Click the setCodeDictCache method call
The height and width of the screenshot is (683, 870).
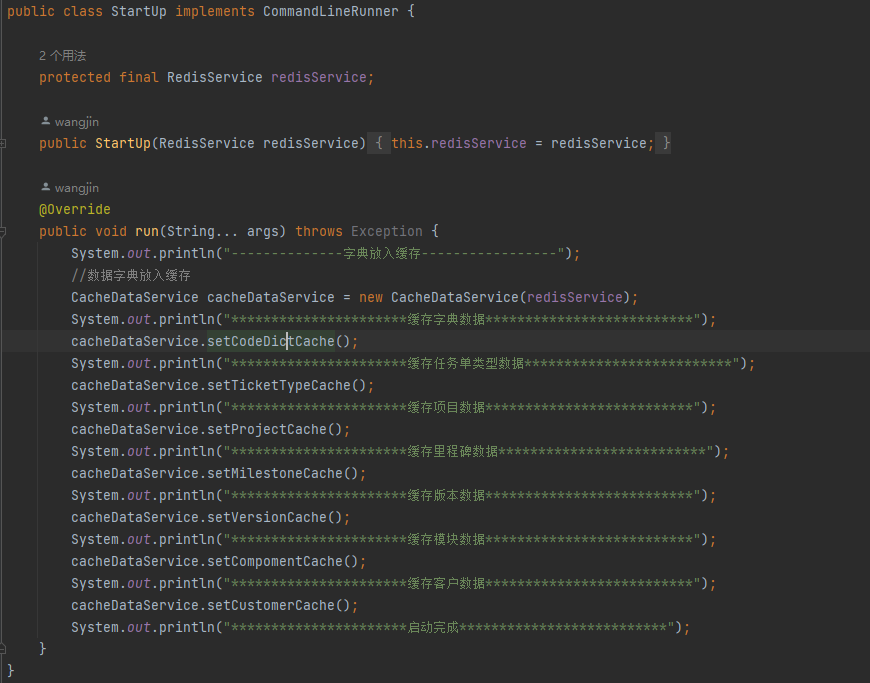tap(271, 341)
